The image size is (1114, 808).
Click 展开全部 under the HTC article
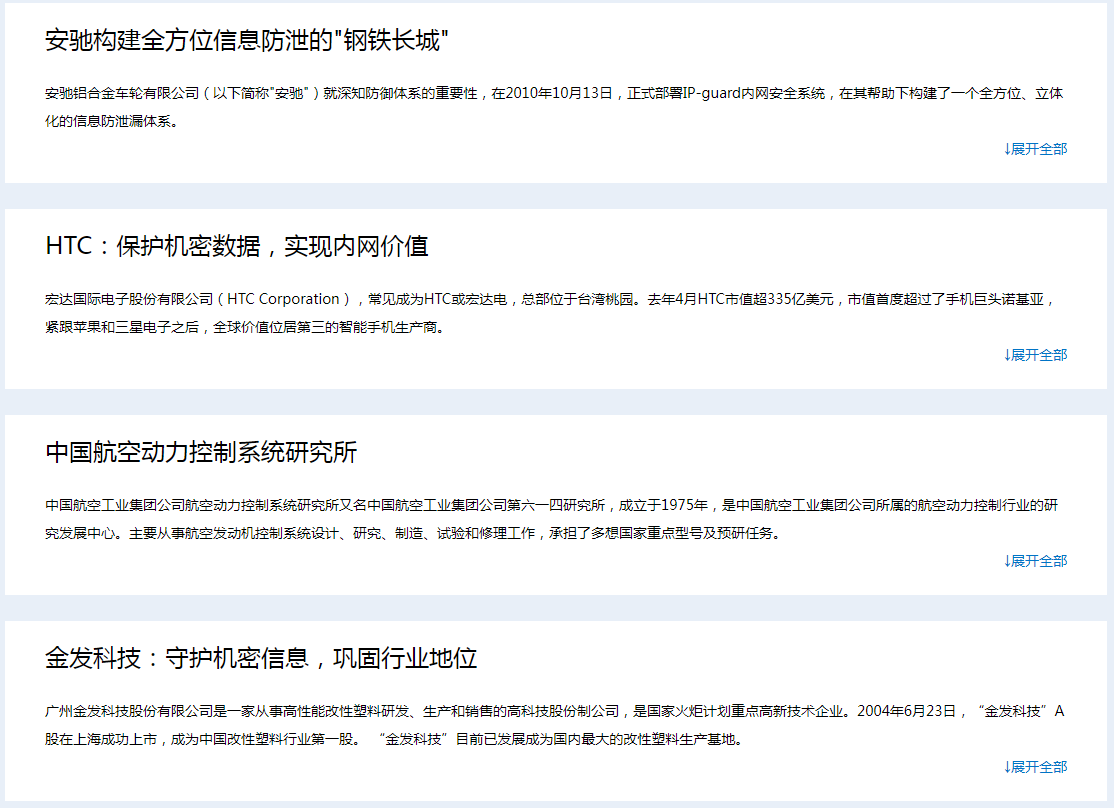1035,355
